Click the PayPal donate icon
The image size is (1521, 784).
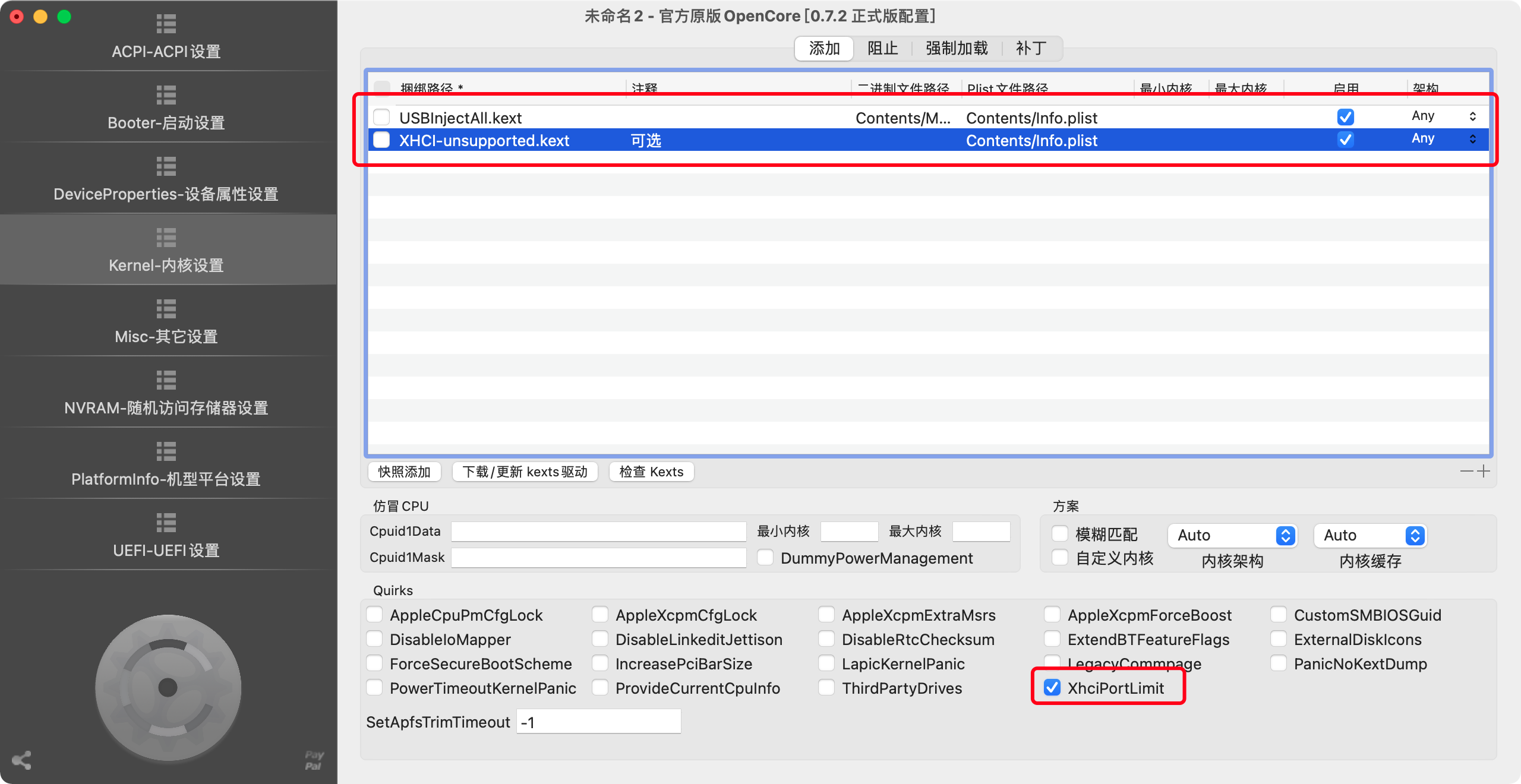[x=314, y=760]
